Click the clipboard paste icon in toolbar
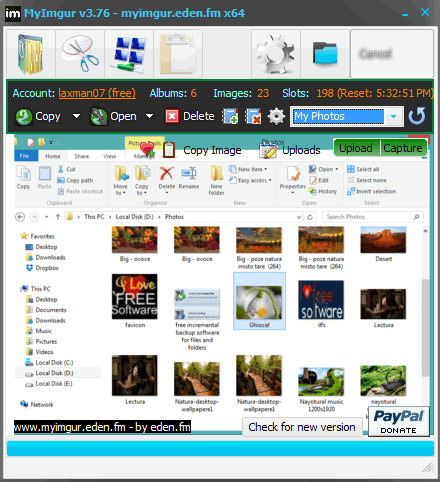The image size is (440, 482). (x=178, y=54)
